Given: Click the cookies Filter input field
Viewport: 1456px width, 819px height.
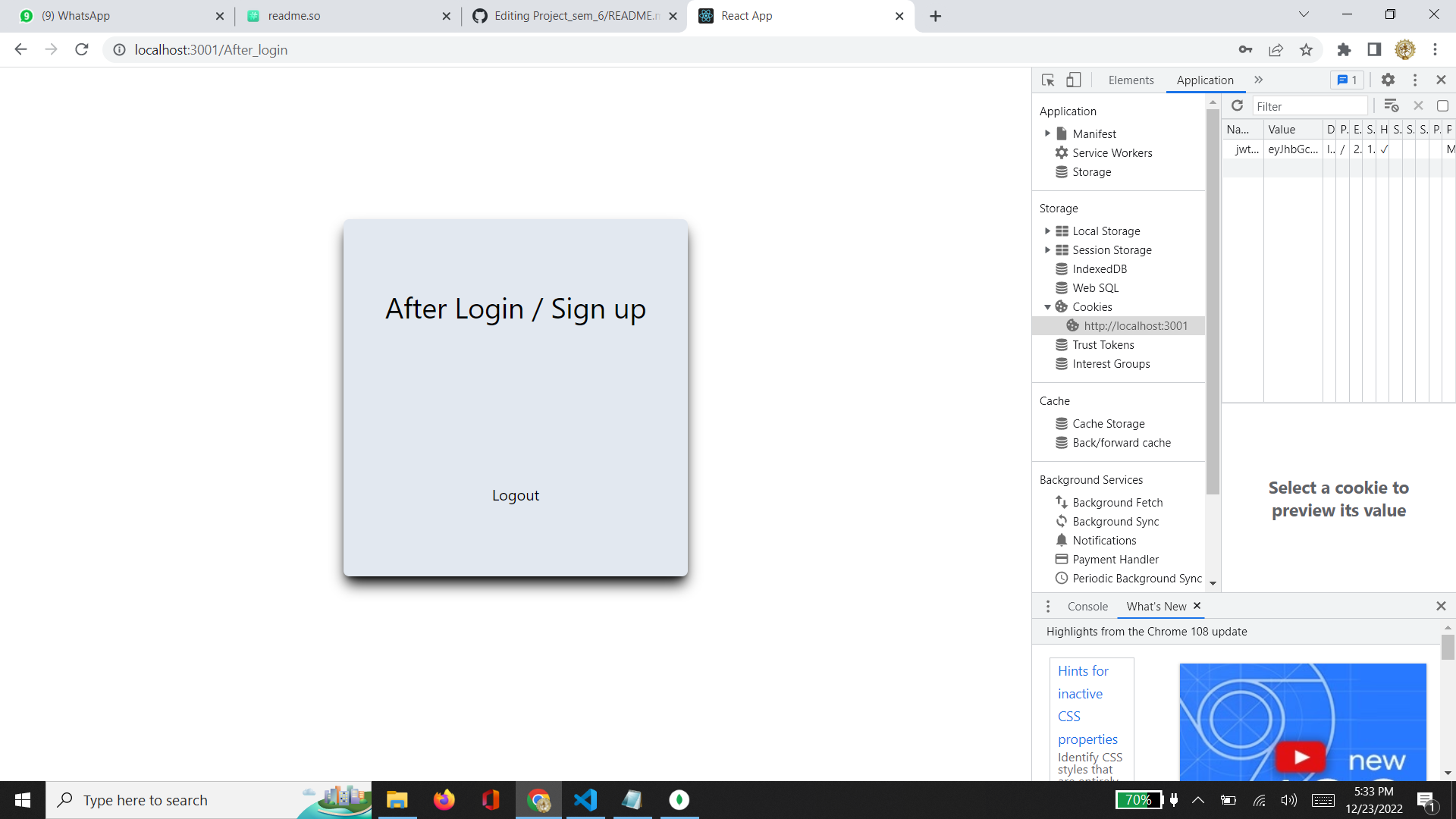Looking at the screenshot, I should (1309, 106).
